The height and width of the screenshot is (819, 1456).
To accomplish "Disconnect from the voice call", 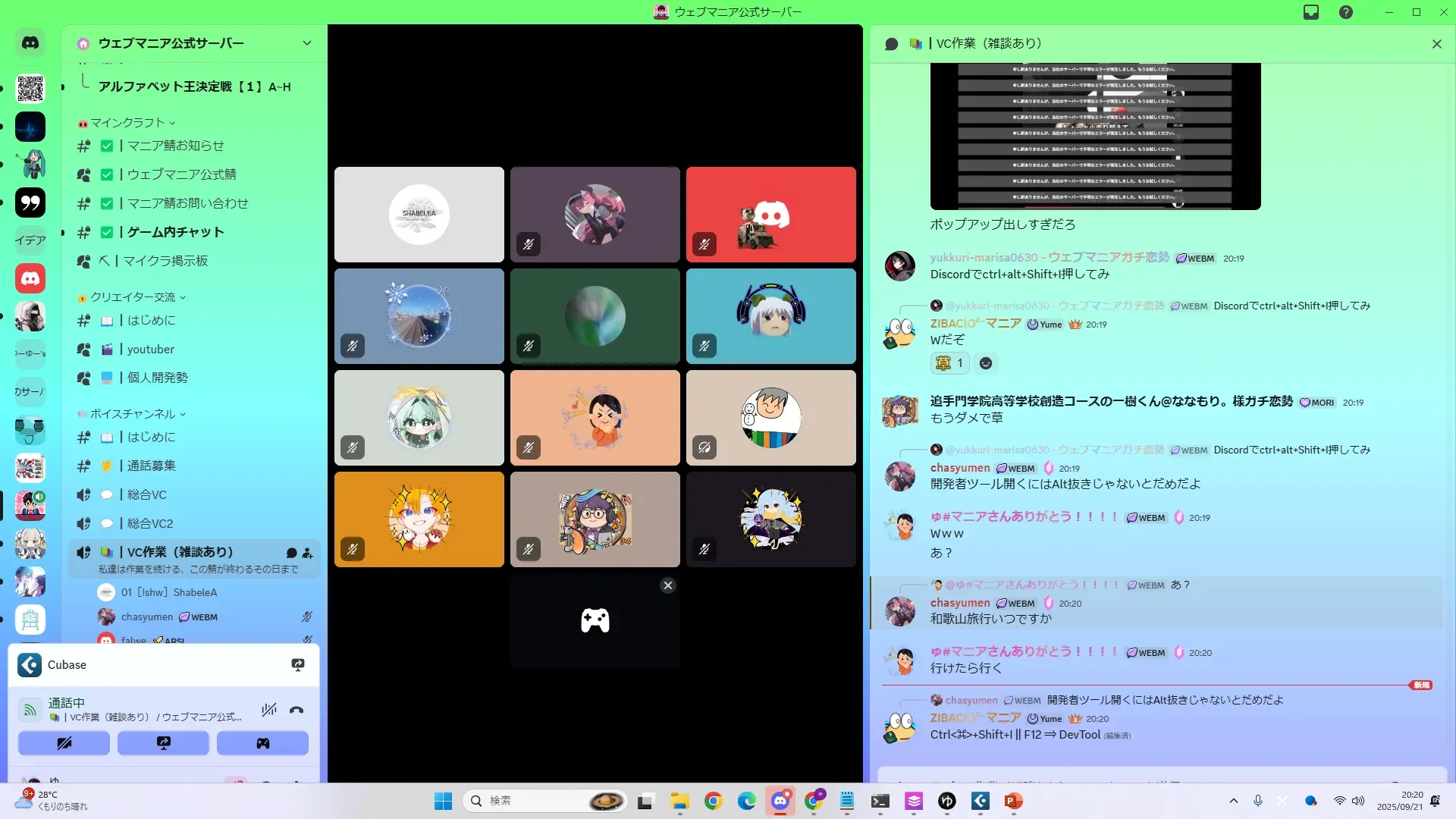I will pyautogui.click(x=297, y=710).
